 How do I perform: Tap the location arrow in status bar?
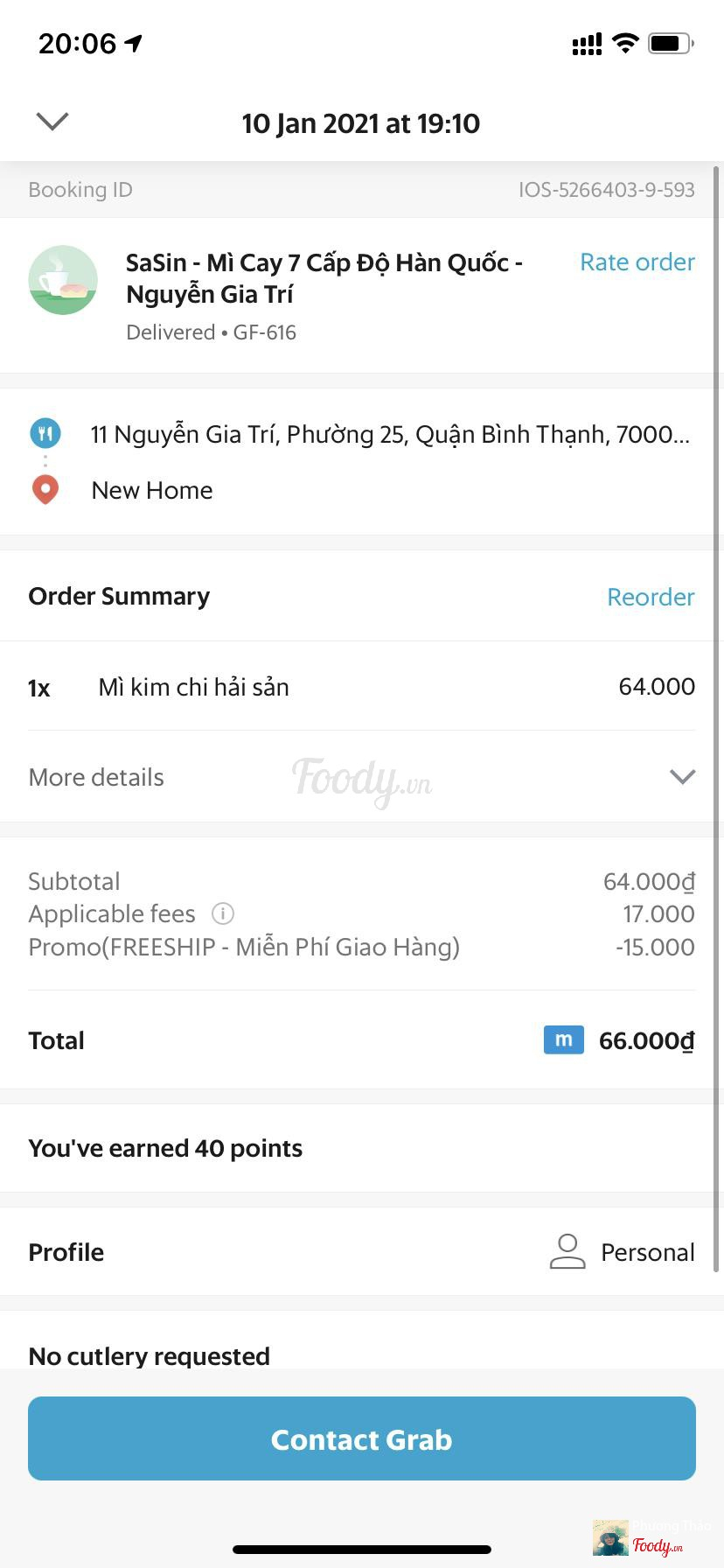pyautogui.click(x=134, y=43)
